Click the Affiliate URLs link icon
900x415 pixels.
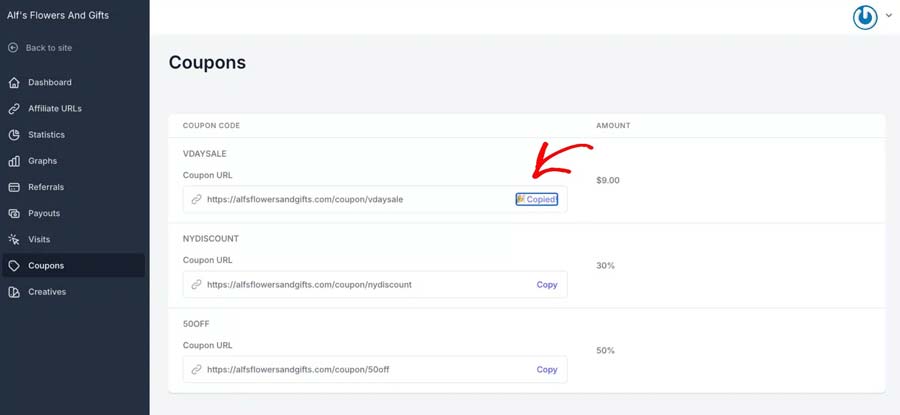(14, 108)
